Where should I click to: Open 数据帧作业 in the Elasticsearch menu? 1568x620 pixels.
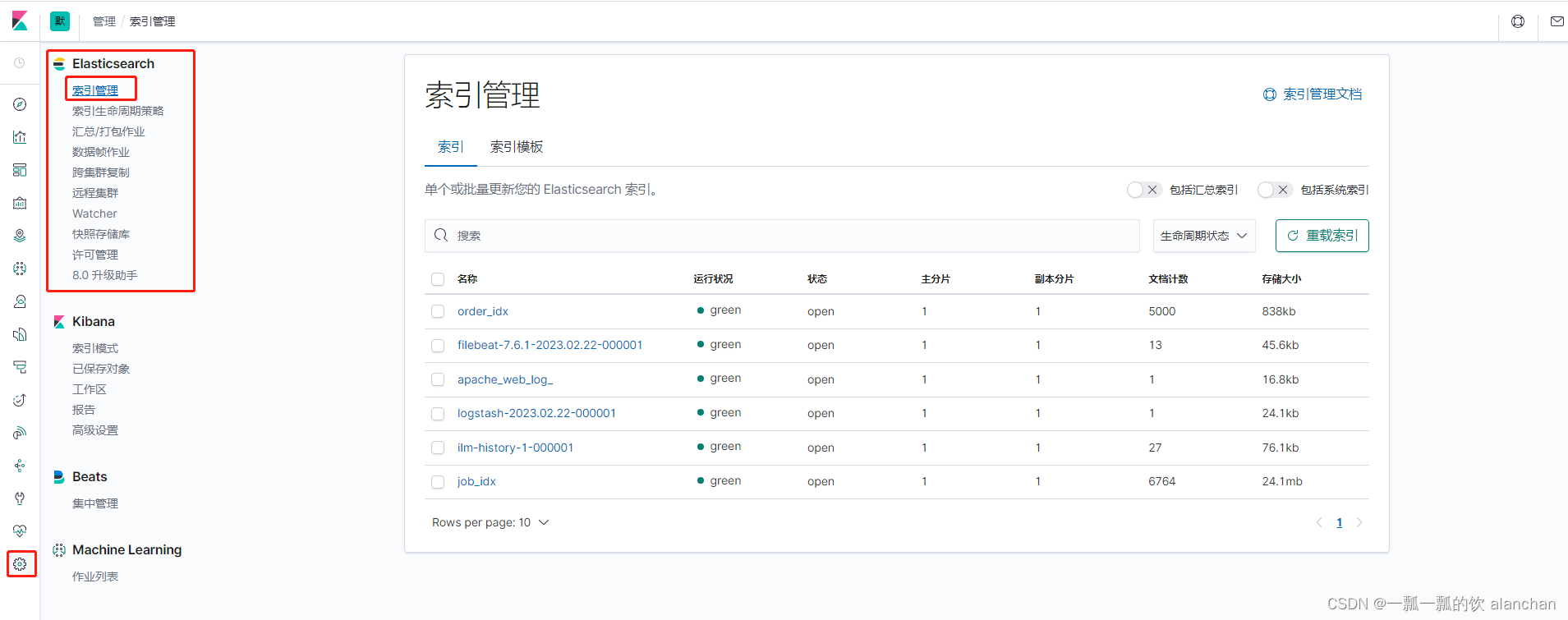(101, 152)
